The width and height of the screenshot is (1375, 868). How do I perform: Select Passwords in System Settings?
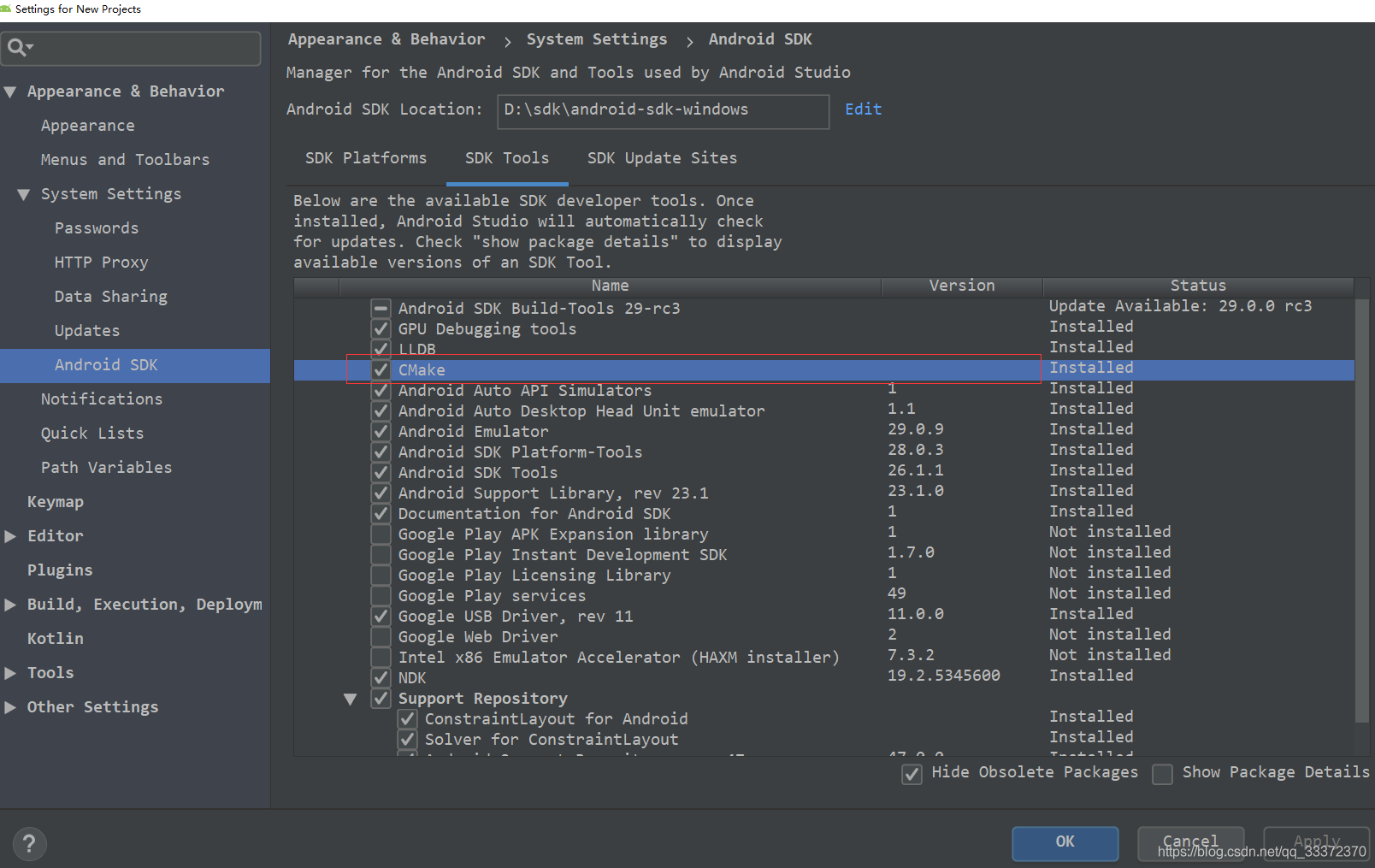pos(96,228)
